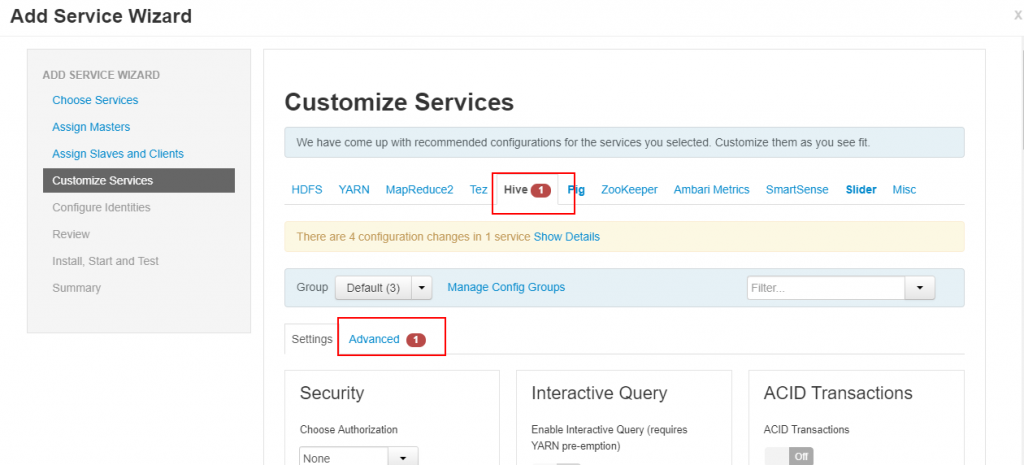Image resolution: width=1024 pixels, height=465 pixels.
Task: Click the red badge beside Advanced
Action: point(416,340)
